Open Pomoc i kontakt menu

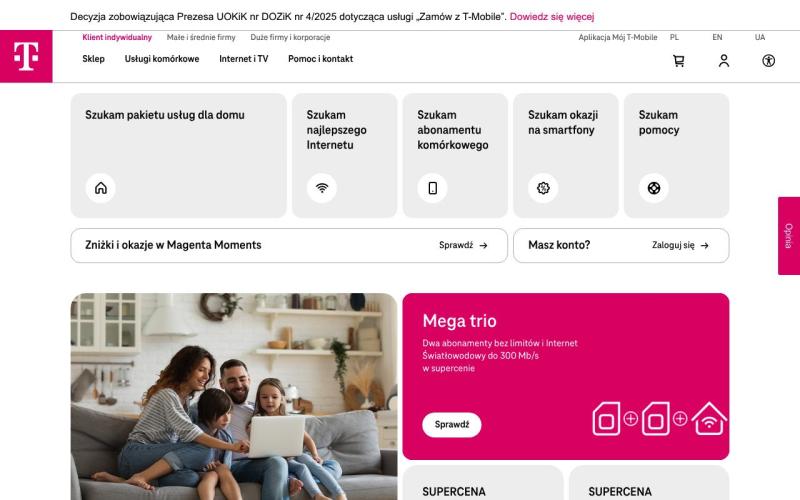(320, 59)
